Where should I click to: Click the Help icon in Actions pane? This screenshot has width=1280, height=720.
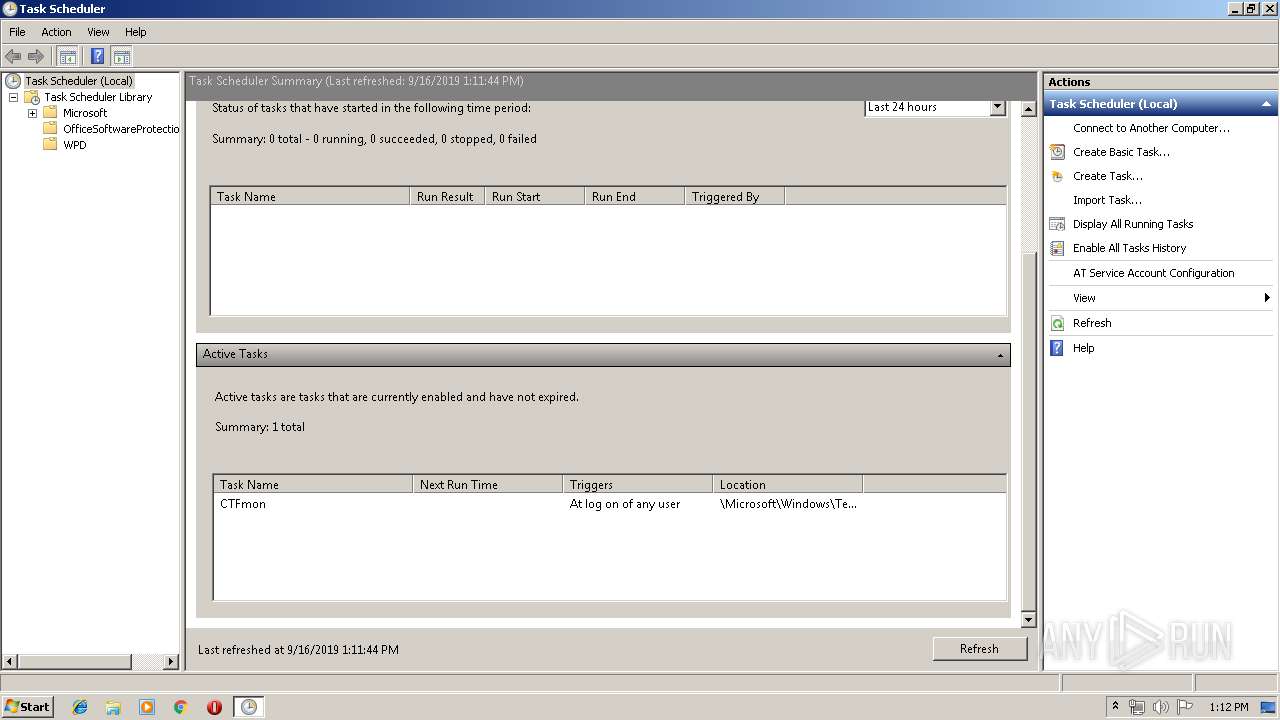(x=1057, y=348)
